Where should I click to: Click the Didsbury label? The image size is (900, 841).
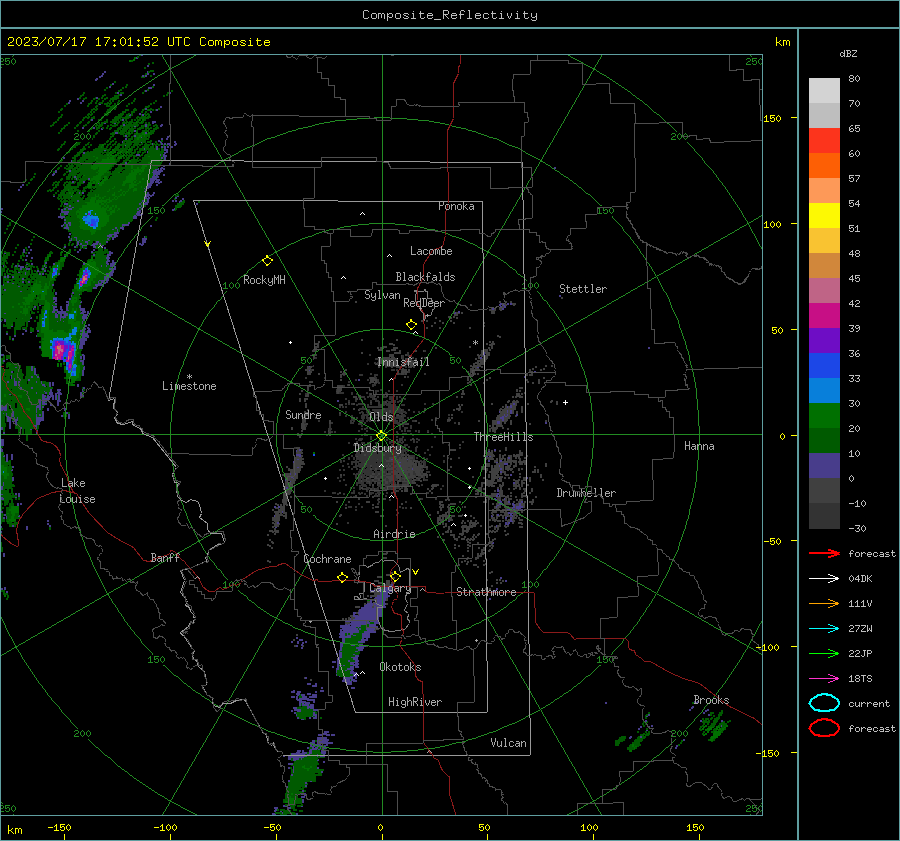coord(377,448)
